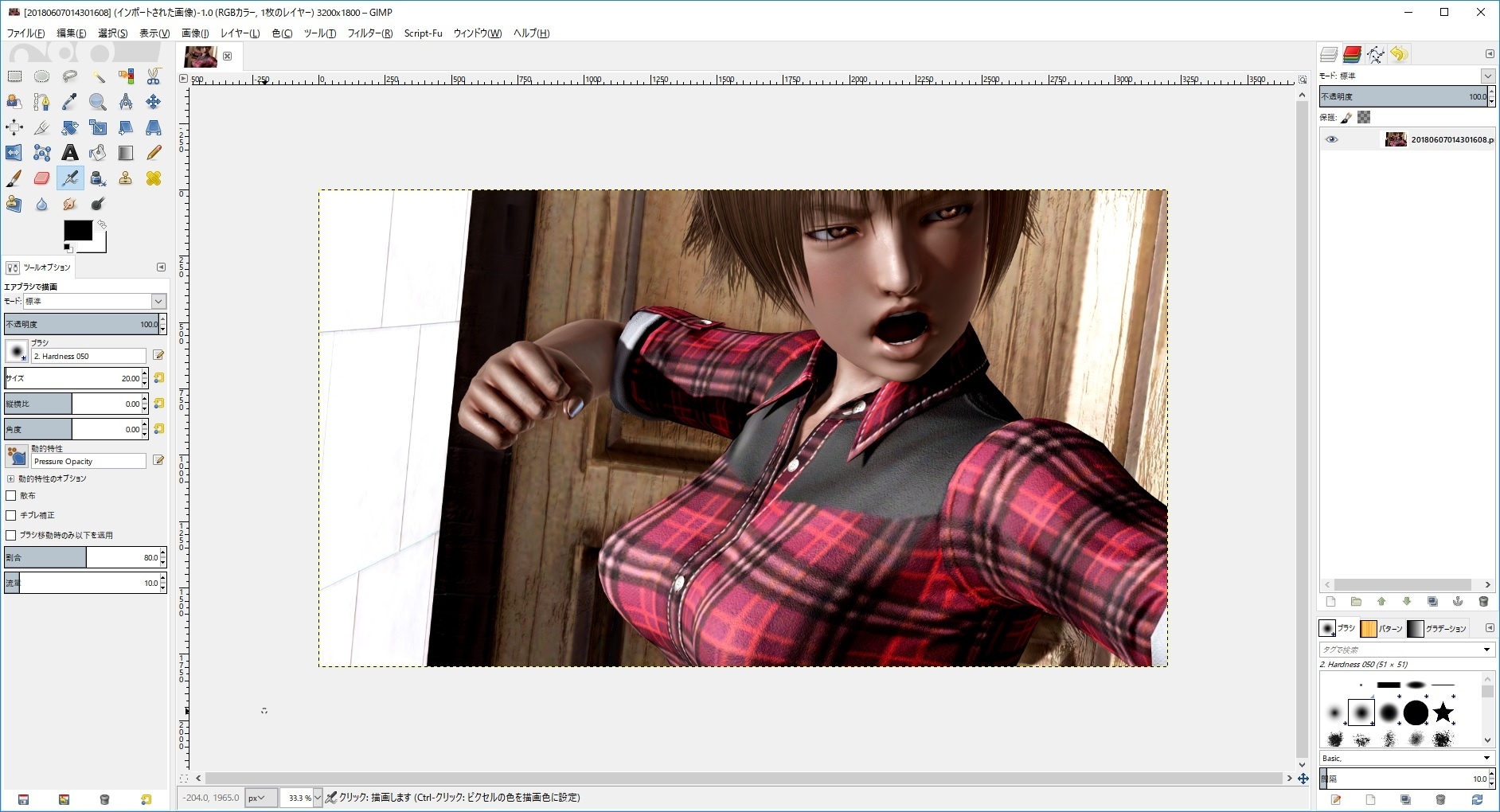Select the Blur/Sharpen droplet tool
This screenshot has width=1500, height=812.
tap(42, 204)
